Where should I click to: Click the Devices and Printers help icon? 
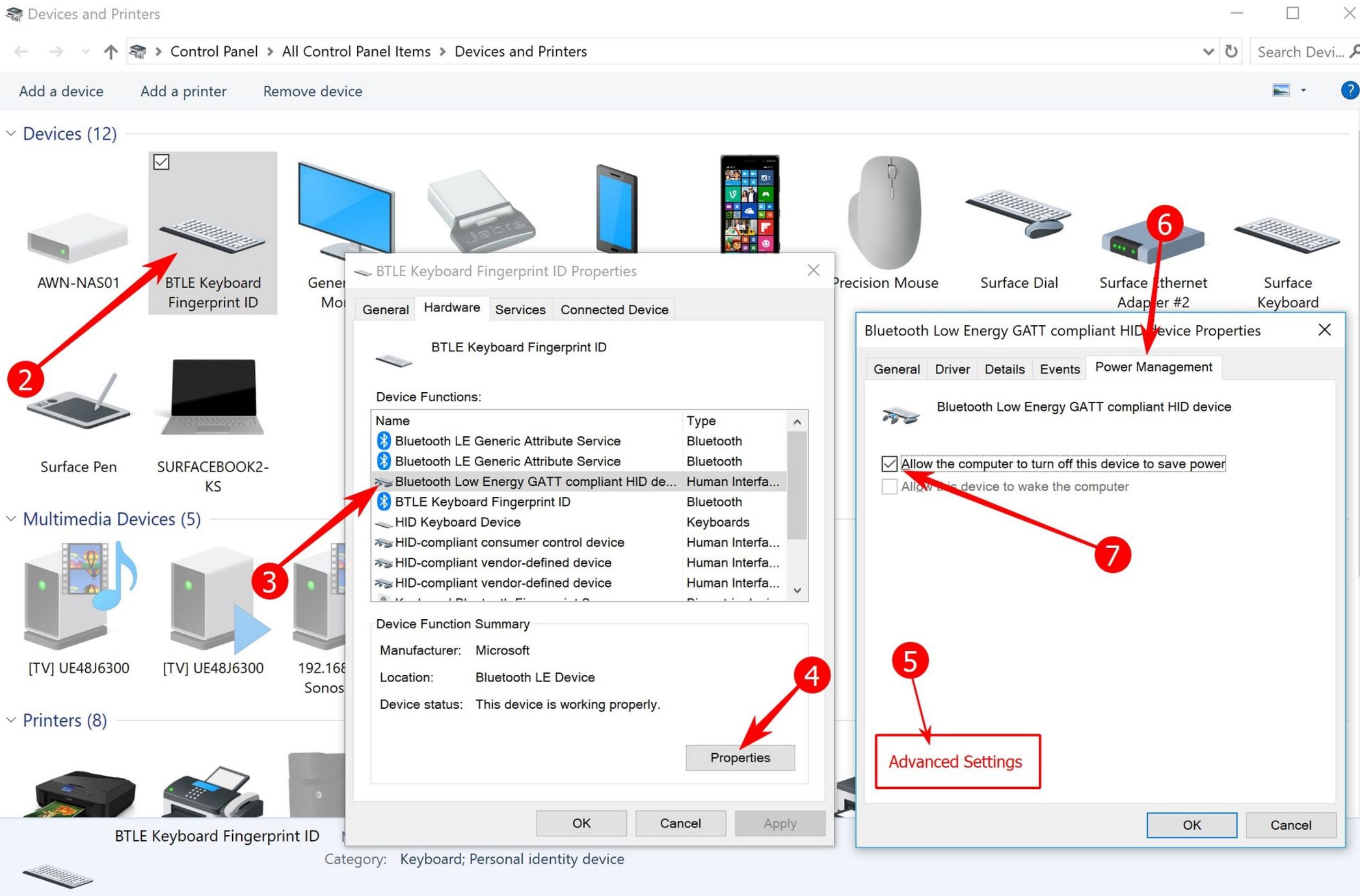pyautogui.click(x=1349, y=90)
